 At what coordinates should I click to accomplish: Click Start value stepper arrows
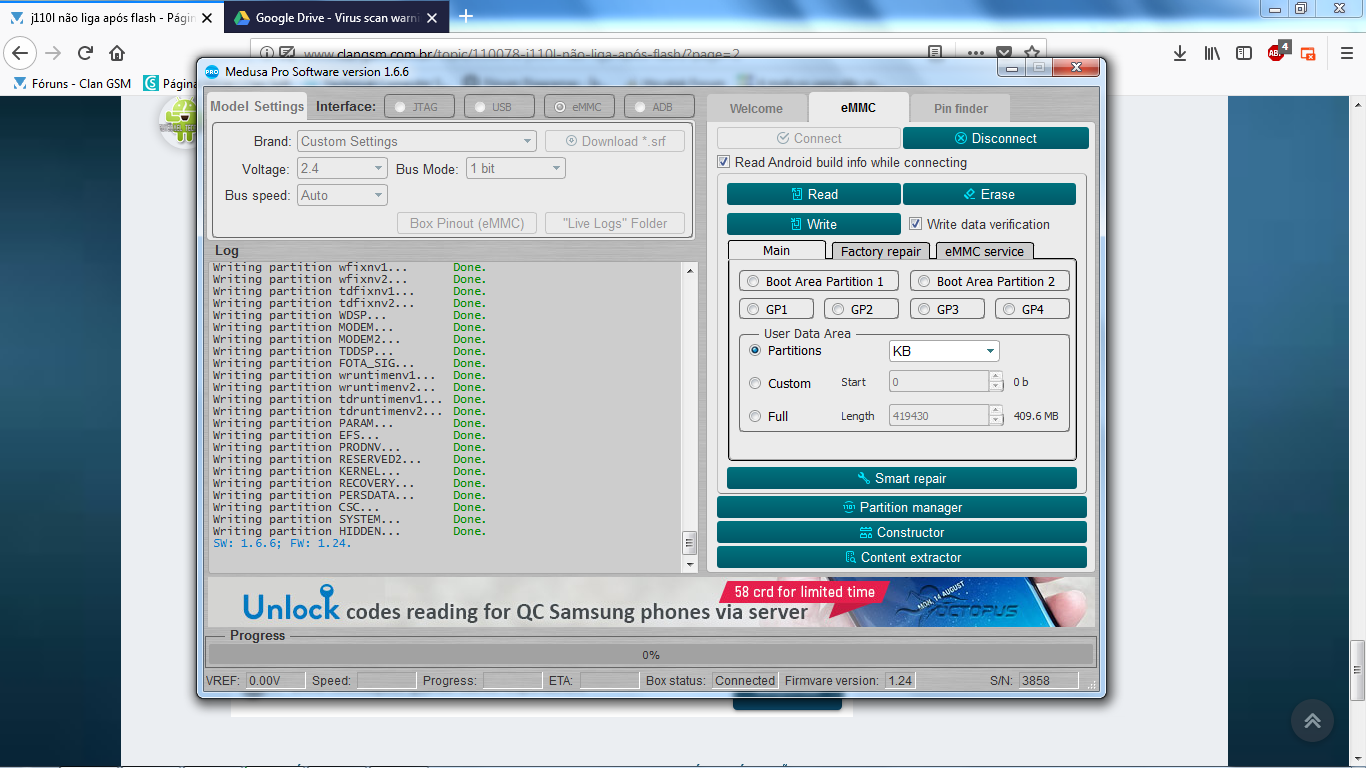click(x=995, y=381)
